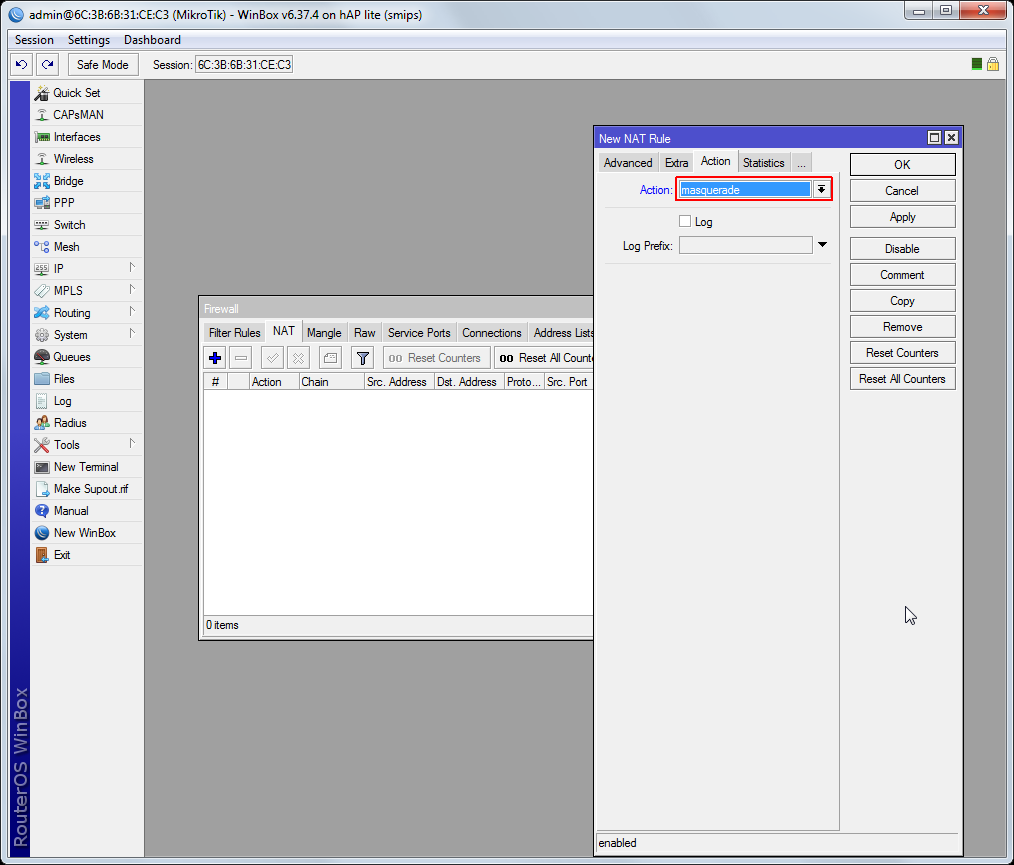
Task: Expand the Log Prefix field arrow
Action: (x=822, y=245)
